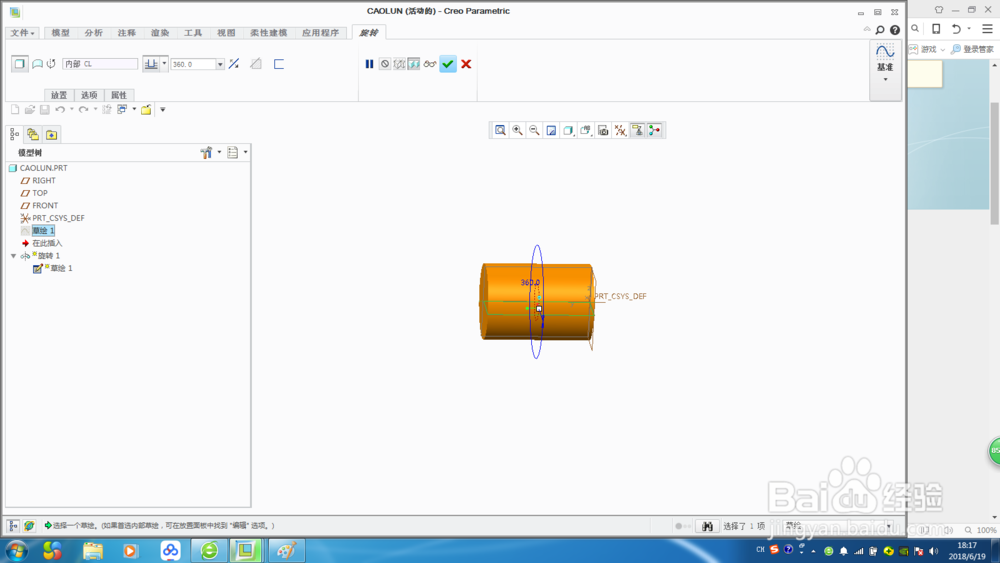This screenshot has height=563, width=1000.
Task: Click the undo icon in quick access toolbar
Action: coord(60,110)
